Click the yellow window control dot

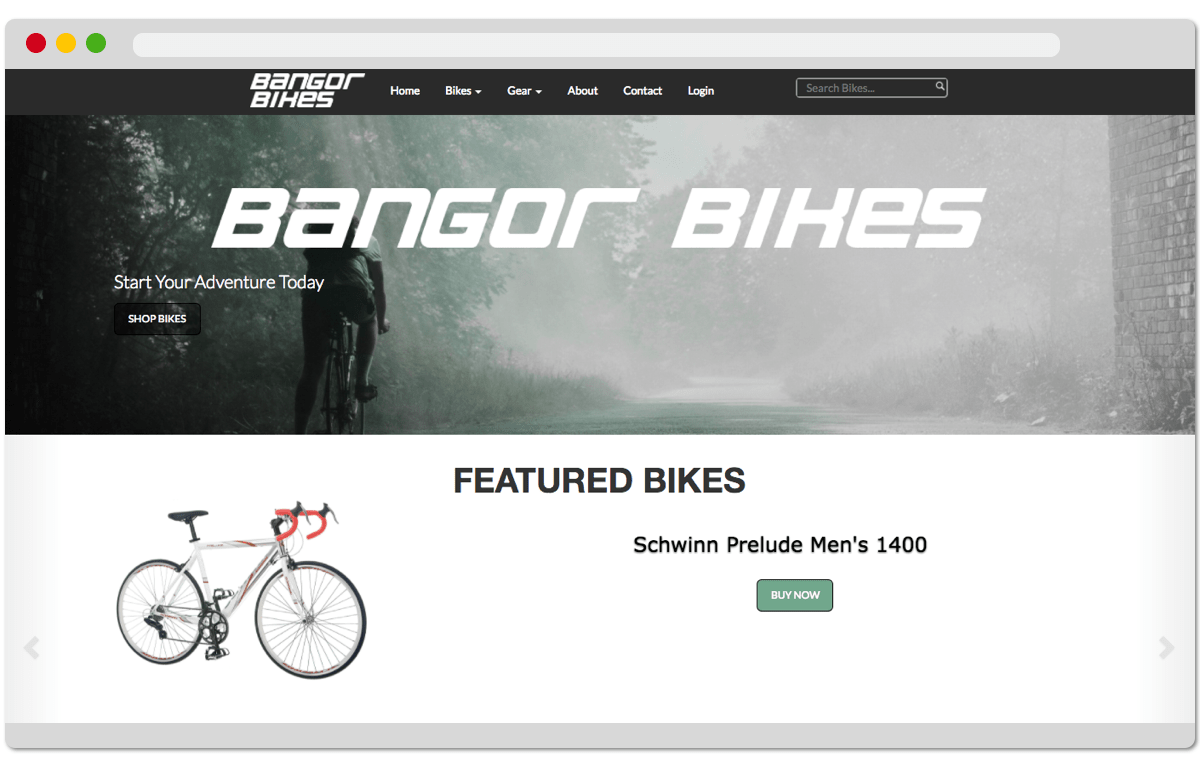[x=66, y=43]
